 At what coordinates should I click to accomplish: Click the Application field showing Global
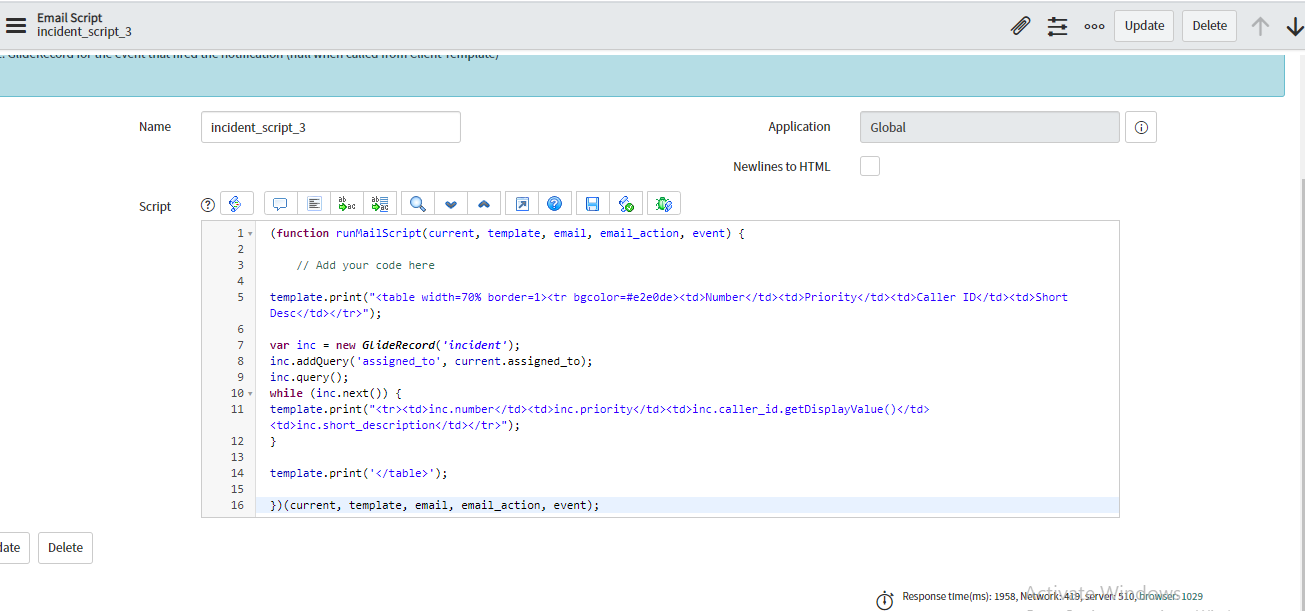(990, 127)
